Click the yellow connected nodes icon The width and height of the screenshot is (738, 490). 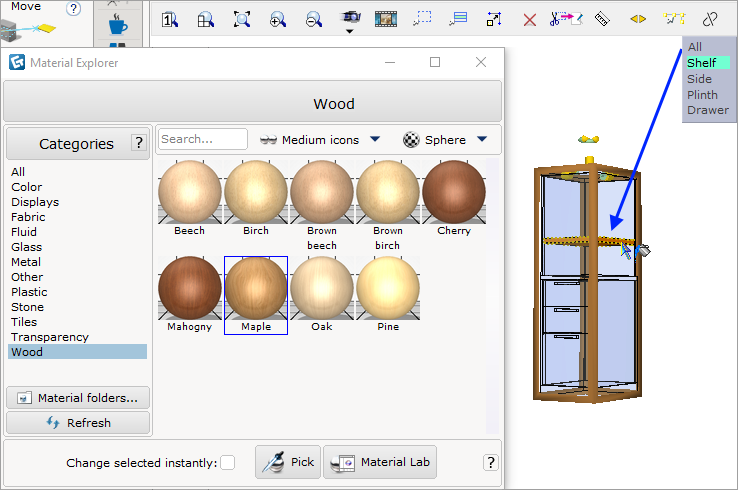[x=674, y=19]
